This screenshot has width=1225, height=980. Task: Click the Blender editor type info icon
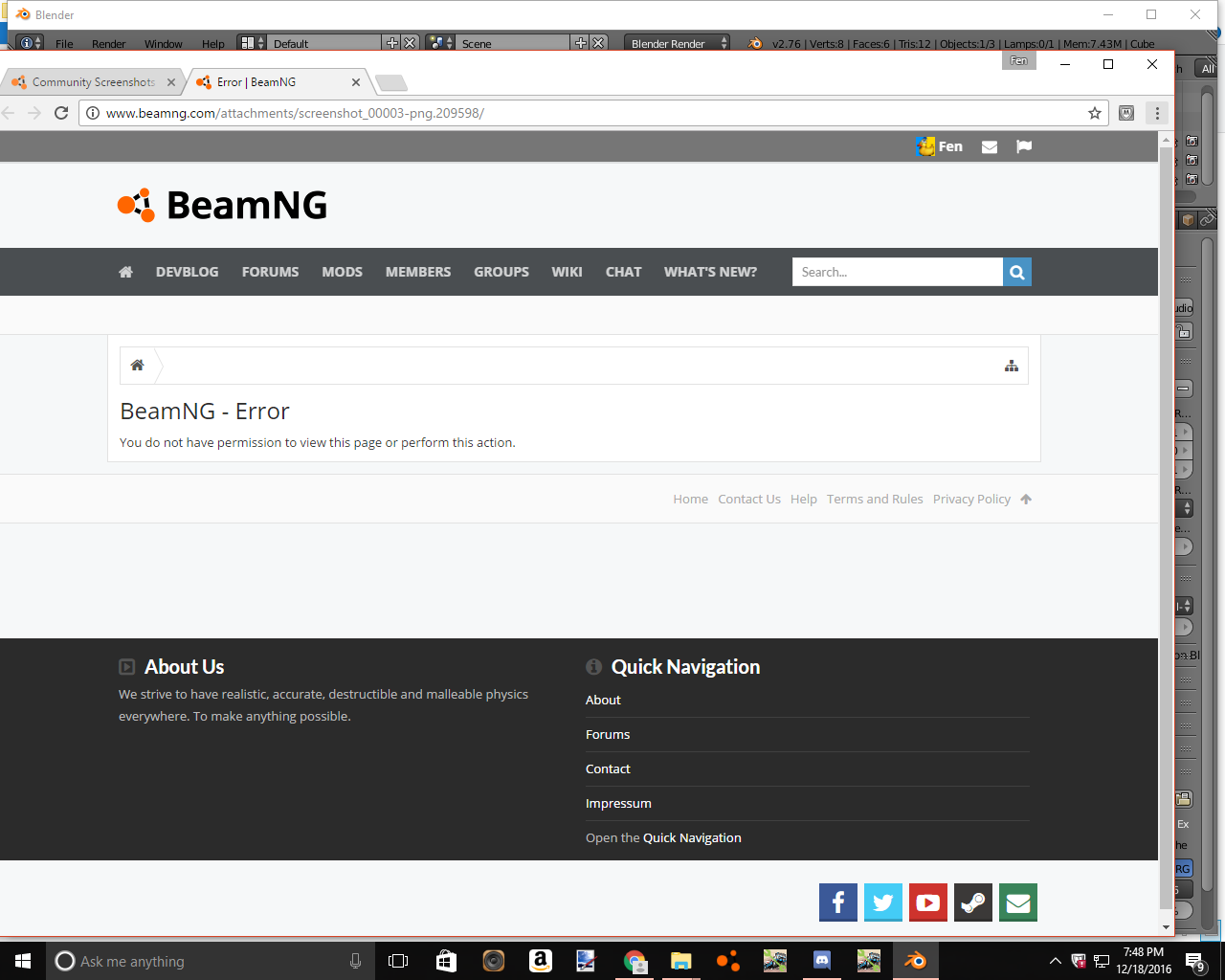pyautogui.click(x=31, y=43)
